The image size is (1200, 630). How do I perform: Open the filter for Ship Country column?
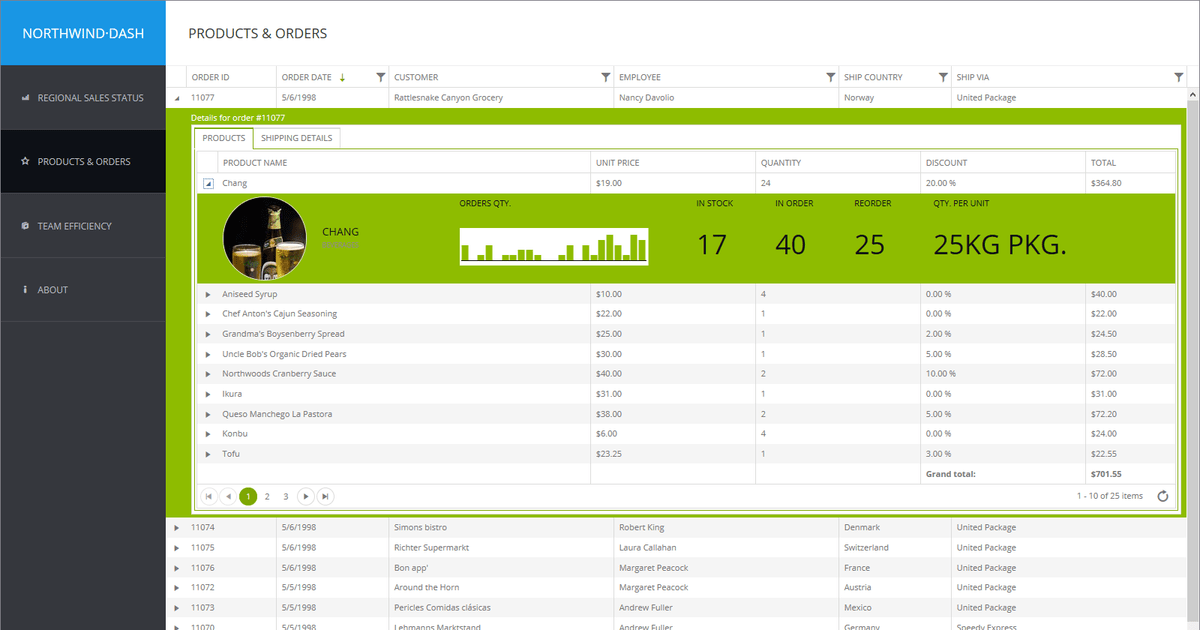tap(941, 76)
